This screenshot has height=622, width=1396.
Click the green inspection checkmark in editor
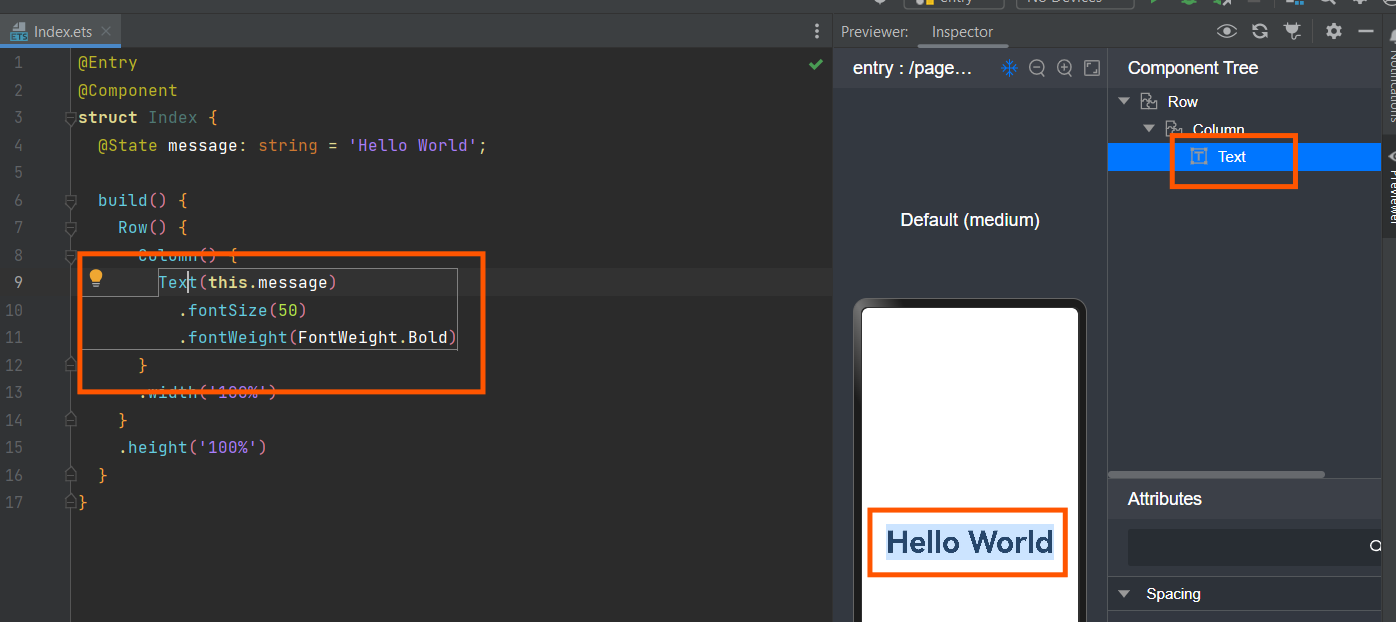[x=815, y=65]
